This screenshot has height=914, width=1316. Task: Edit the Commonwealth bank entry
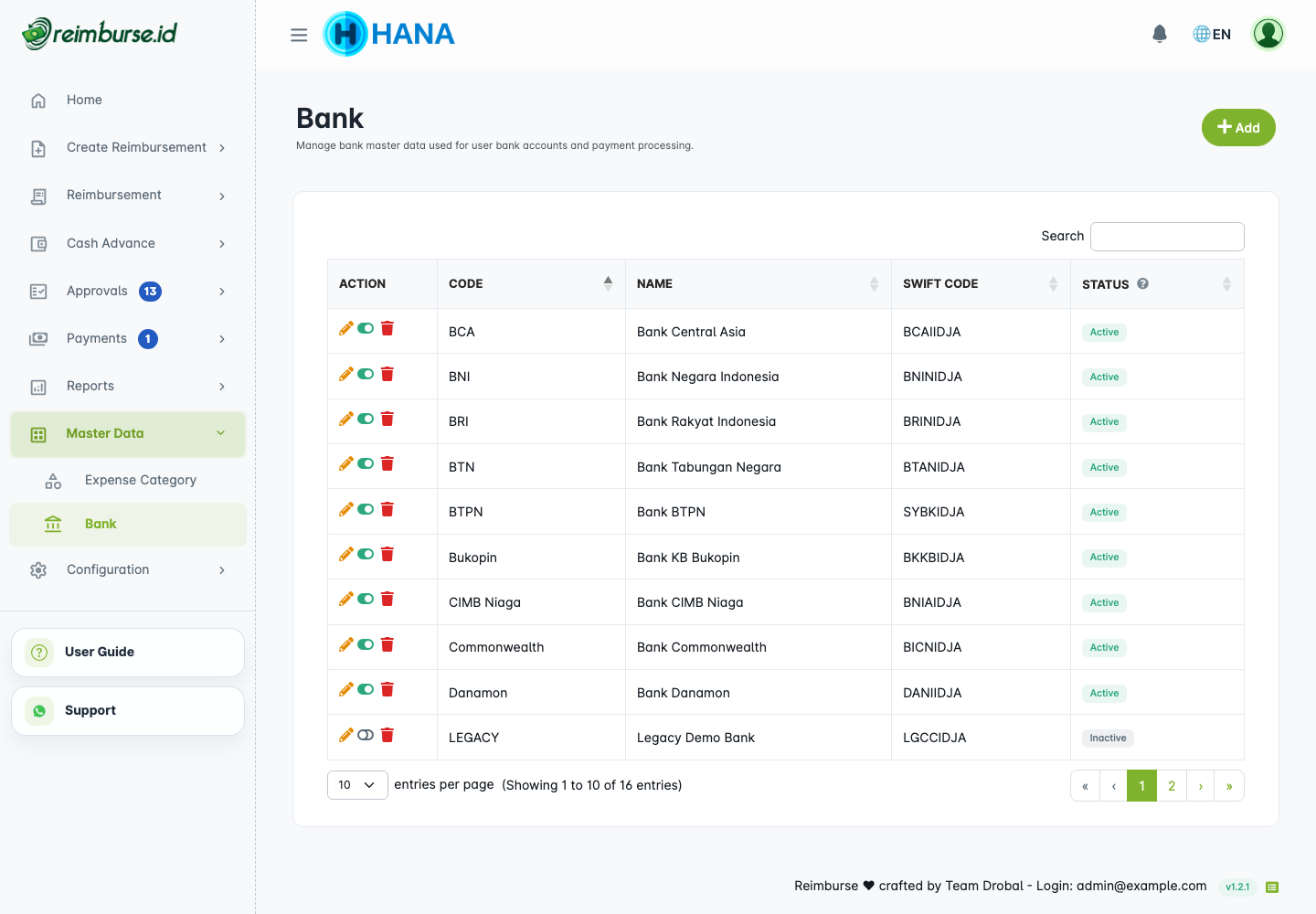(345, 644)
